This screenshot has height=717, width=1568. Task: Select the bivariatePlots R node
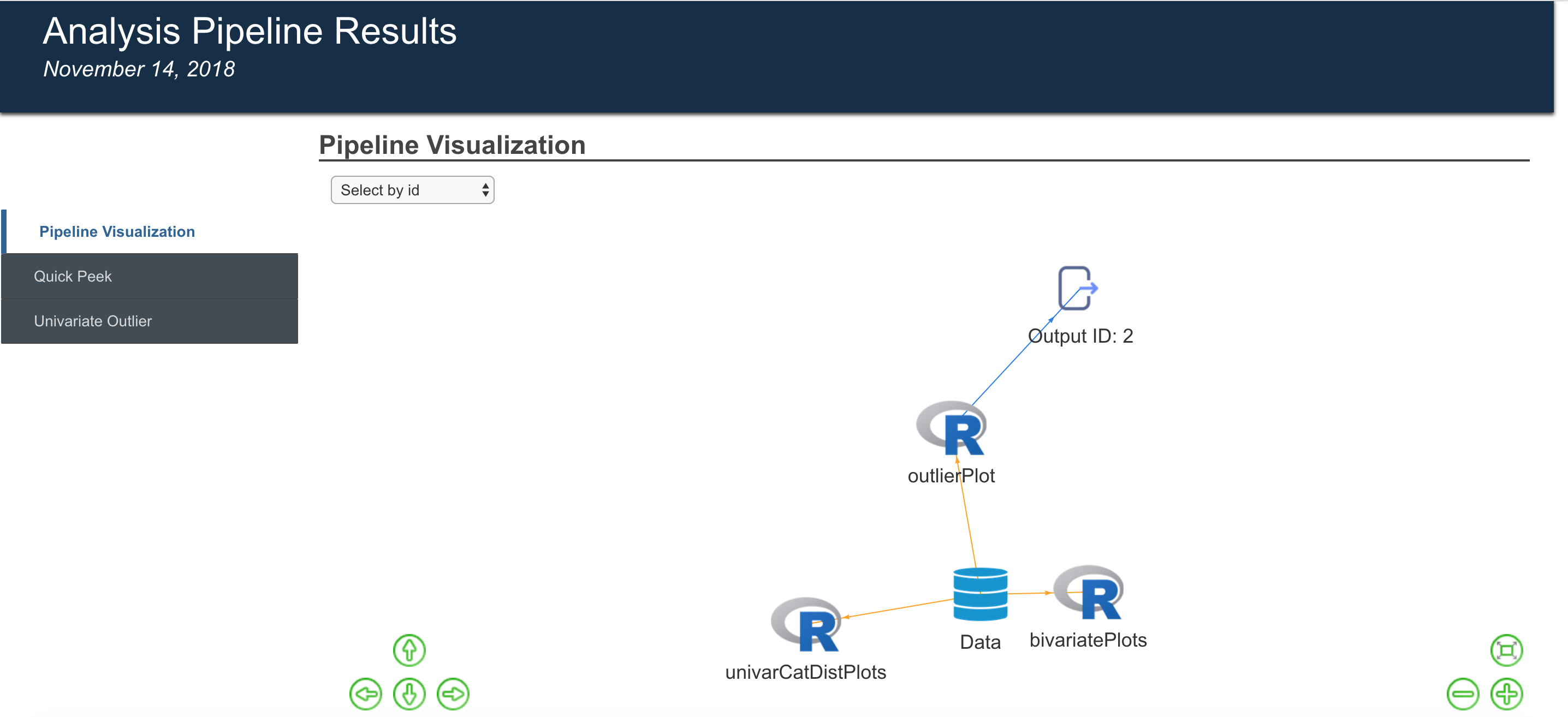pos(1089,593)
